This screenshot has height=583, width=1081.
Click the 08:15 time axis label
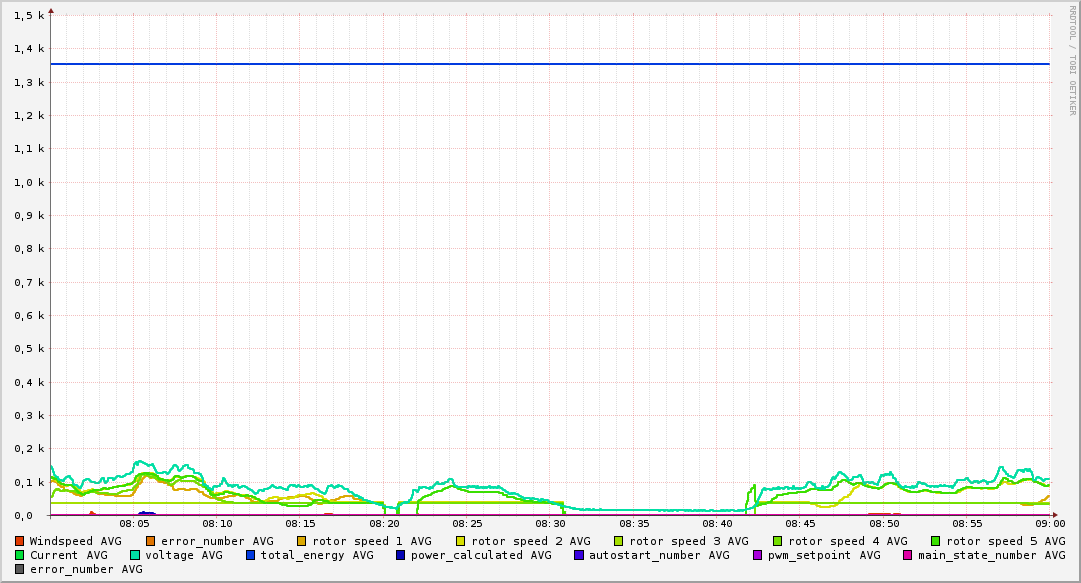(301, 524)
